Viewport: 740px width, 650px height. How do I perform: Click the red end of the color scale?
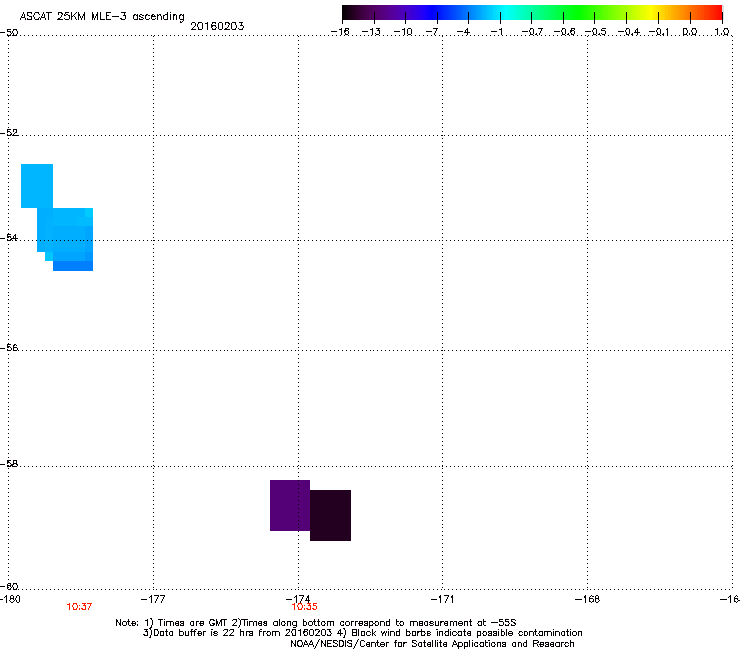(x=715, y=12)
